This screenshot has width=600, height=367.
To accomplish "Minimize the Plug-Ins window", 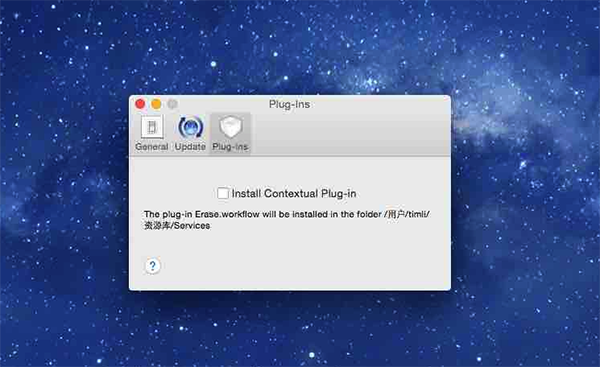I will (x=156, y=104).
